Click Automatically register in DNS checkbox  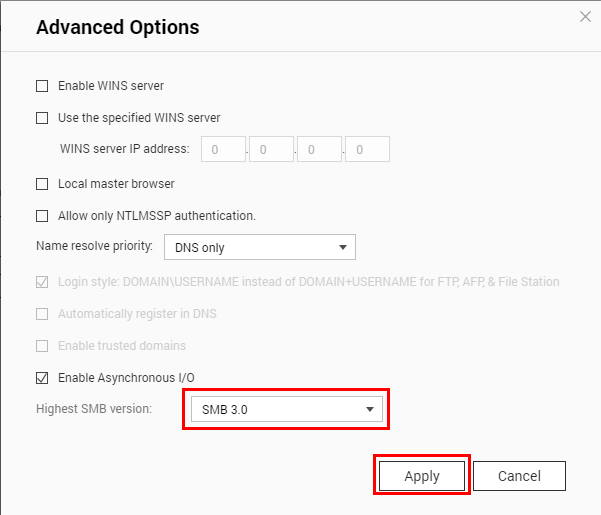(42, 314)
